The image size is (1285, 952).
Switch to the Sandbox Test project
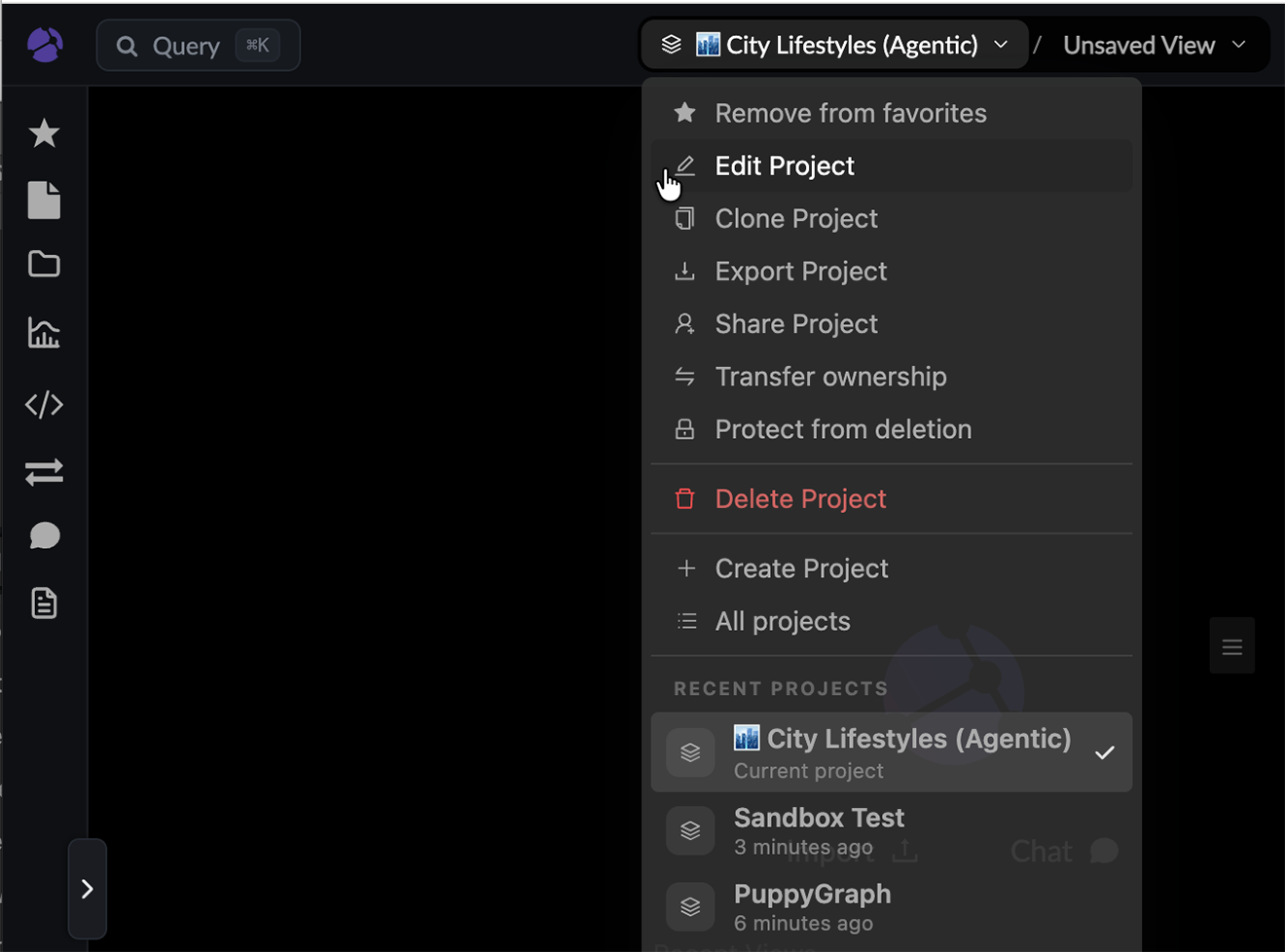coord(892,830)
